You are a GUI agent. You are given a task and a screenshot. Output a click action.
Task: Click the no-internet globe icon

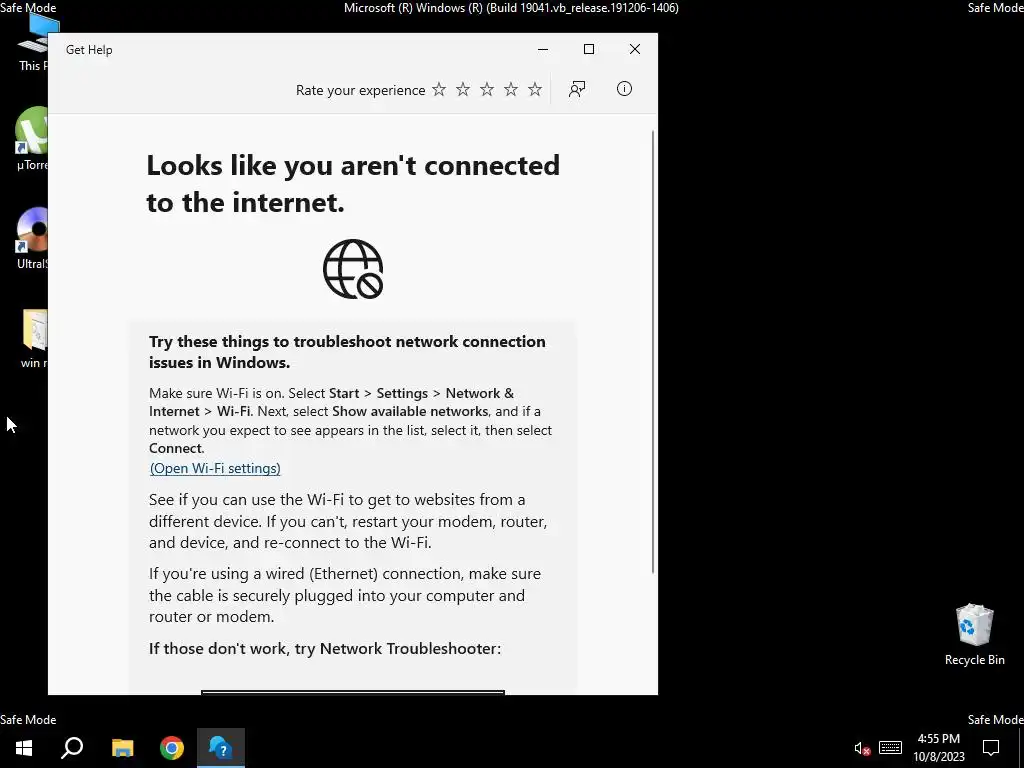353,269
